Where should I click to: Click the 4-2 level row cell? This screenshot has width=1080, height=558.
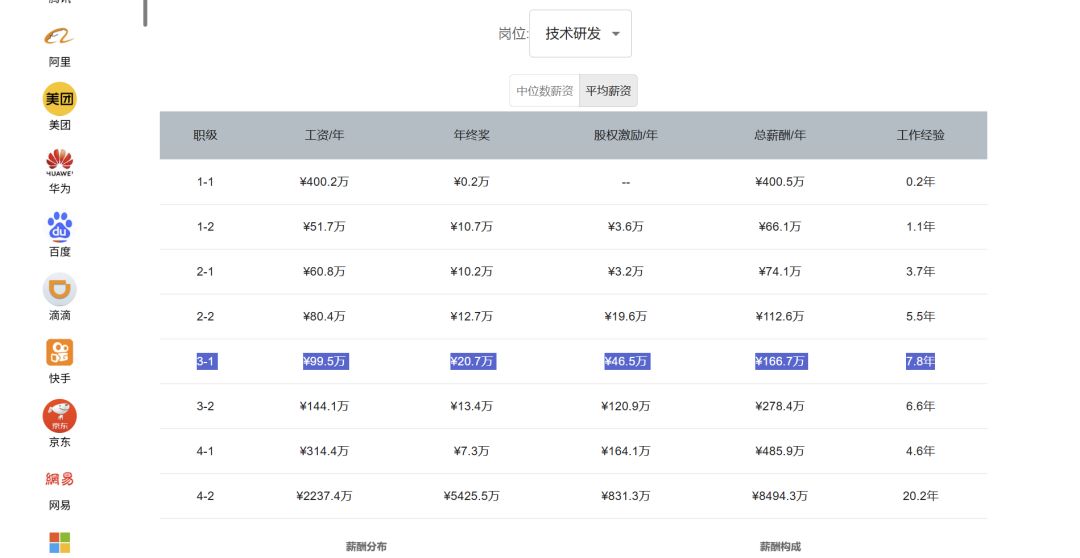coord(205,496)
